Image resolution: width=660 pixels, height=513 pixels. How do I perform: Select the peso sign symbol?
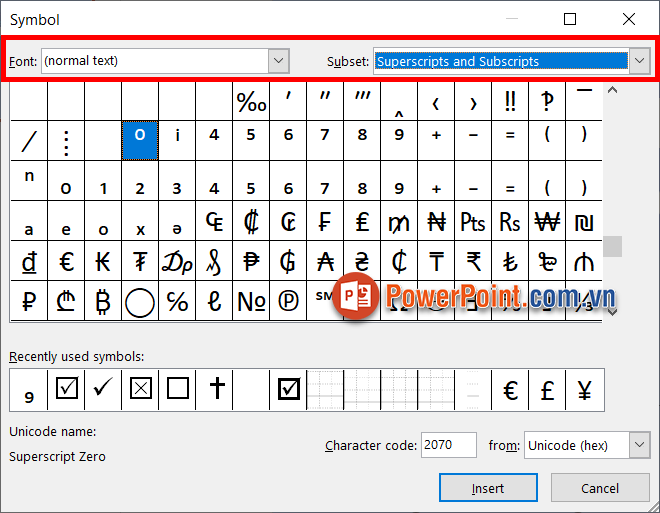click(251, 260)
